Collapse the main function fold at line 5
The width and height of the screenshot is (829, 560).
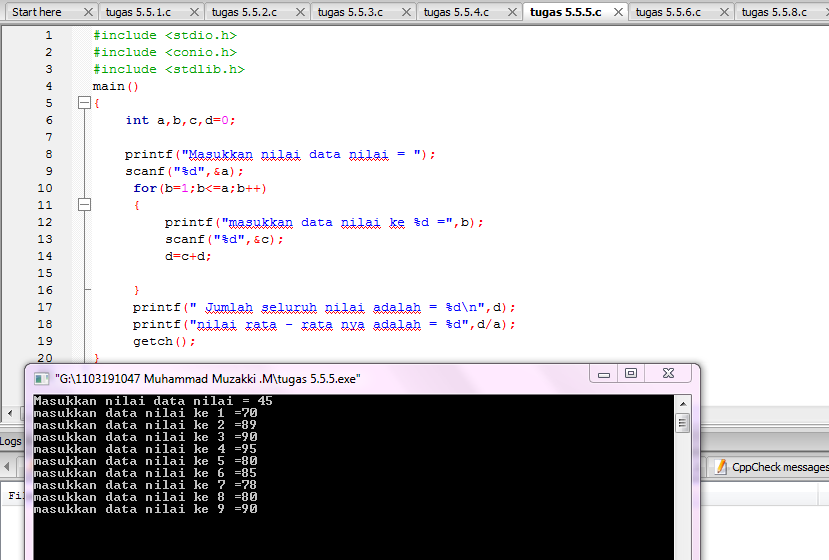coord(84,103)
